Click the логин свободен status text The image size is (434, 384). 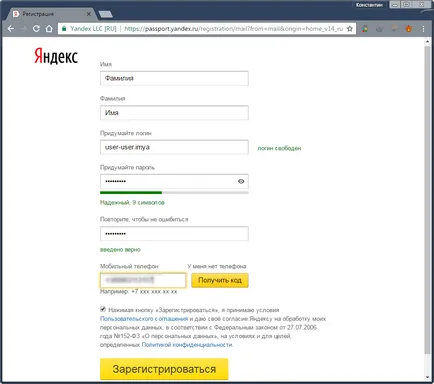(279, 148)
